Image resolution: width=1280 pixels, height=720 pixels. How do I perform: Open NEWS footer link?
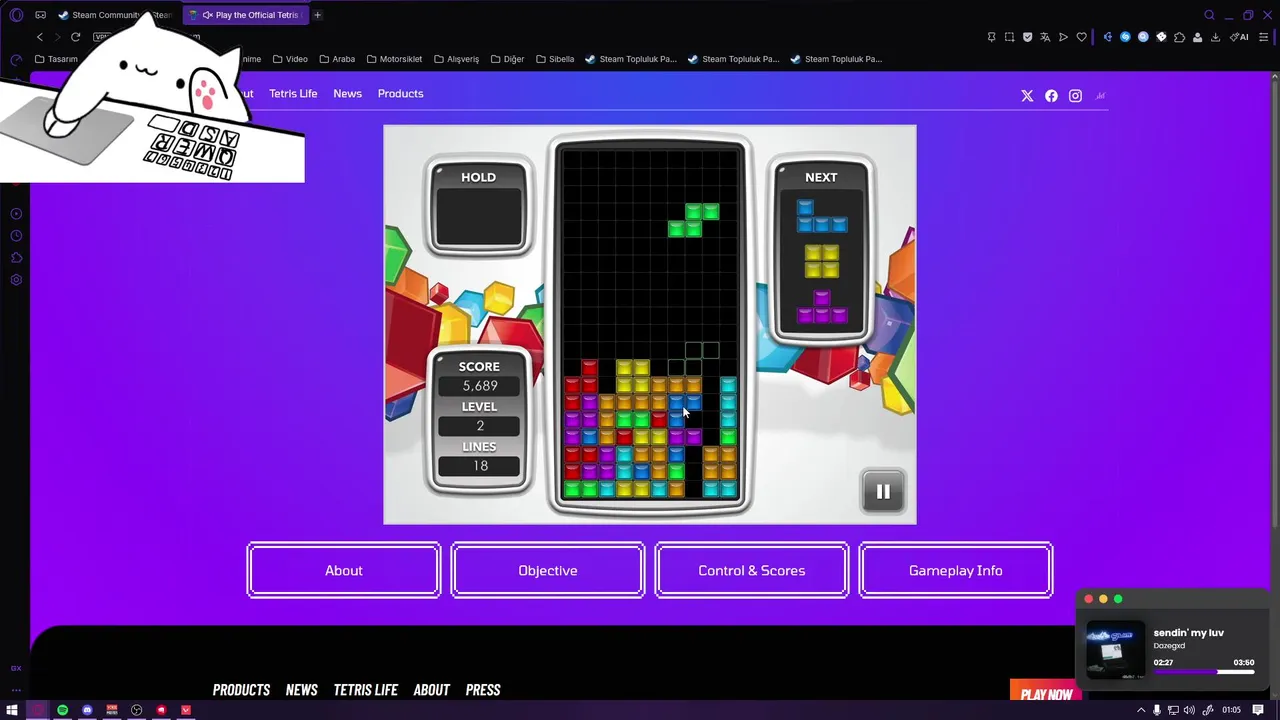tap(301, 690)
